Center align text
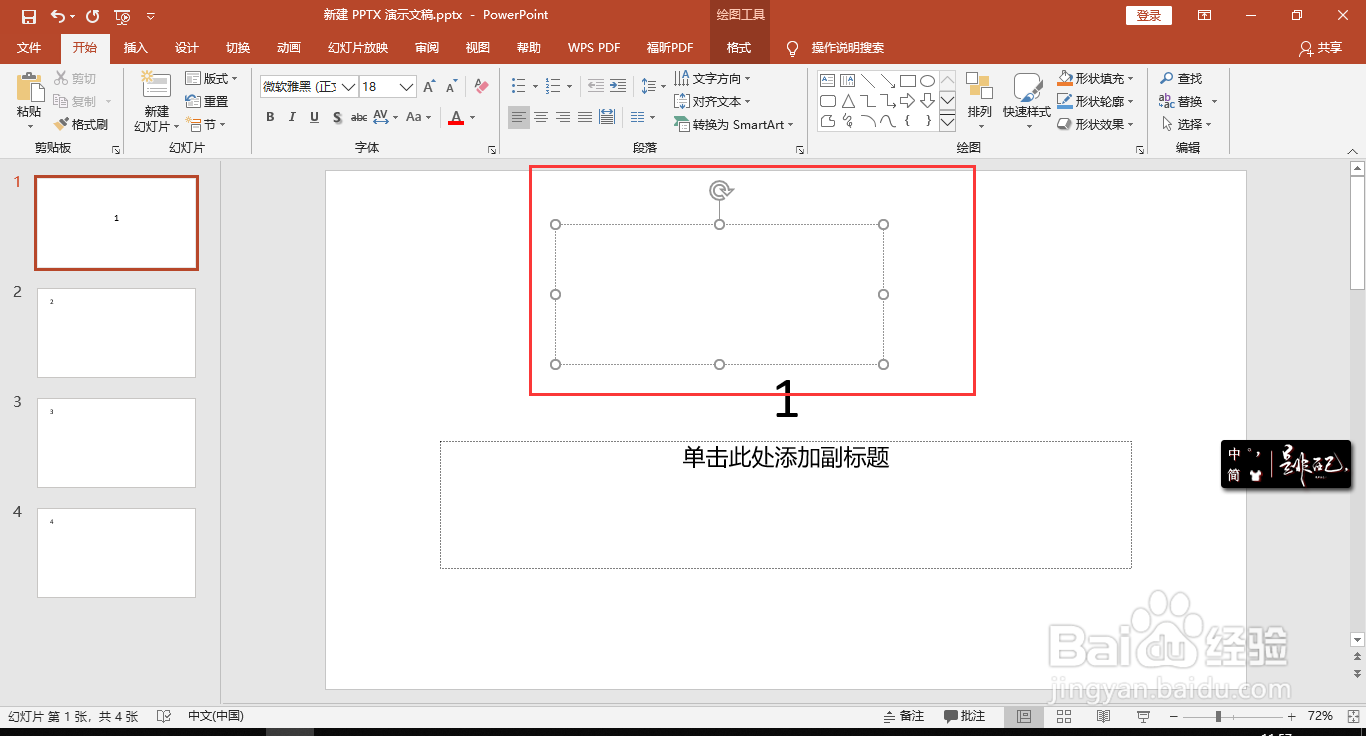1366x736 pixels. (x=541, y=118)
